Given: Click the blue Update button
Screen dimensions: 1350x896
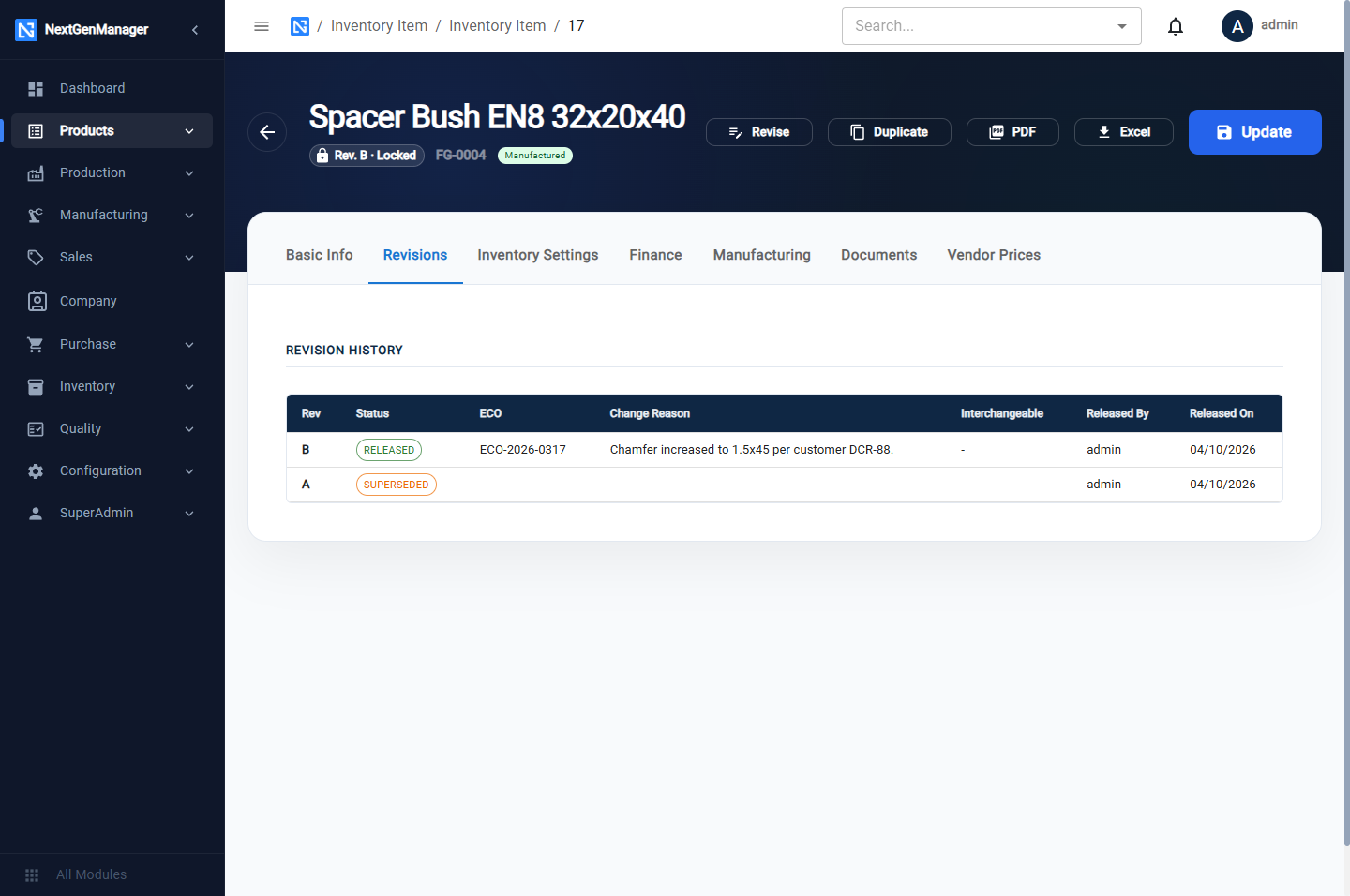Looking at the screenshot, I should coord(1255,132).
